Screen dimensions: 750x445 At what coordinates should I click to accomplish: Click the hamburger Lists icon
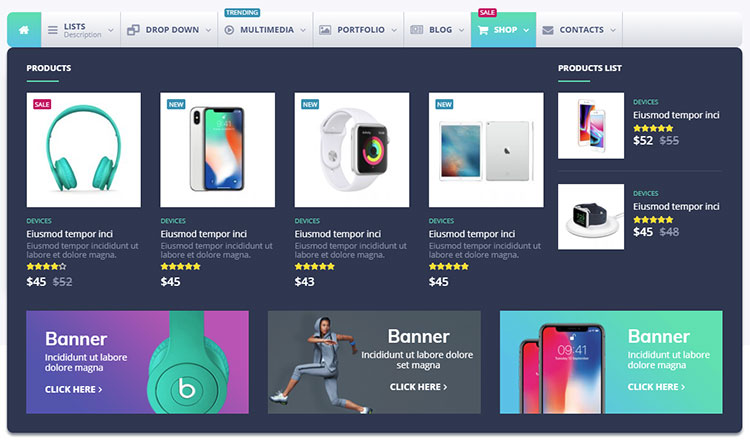pos(53,30)
